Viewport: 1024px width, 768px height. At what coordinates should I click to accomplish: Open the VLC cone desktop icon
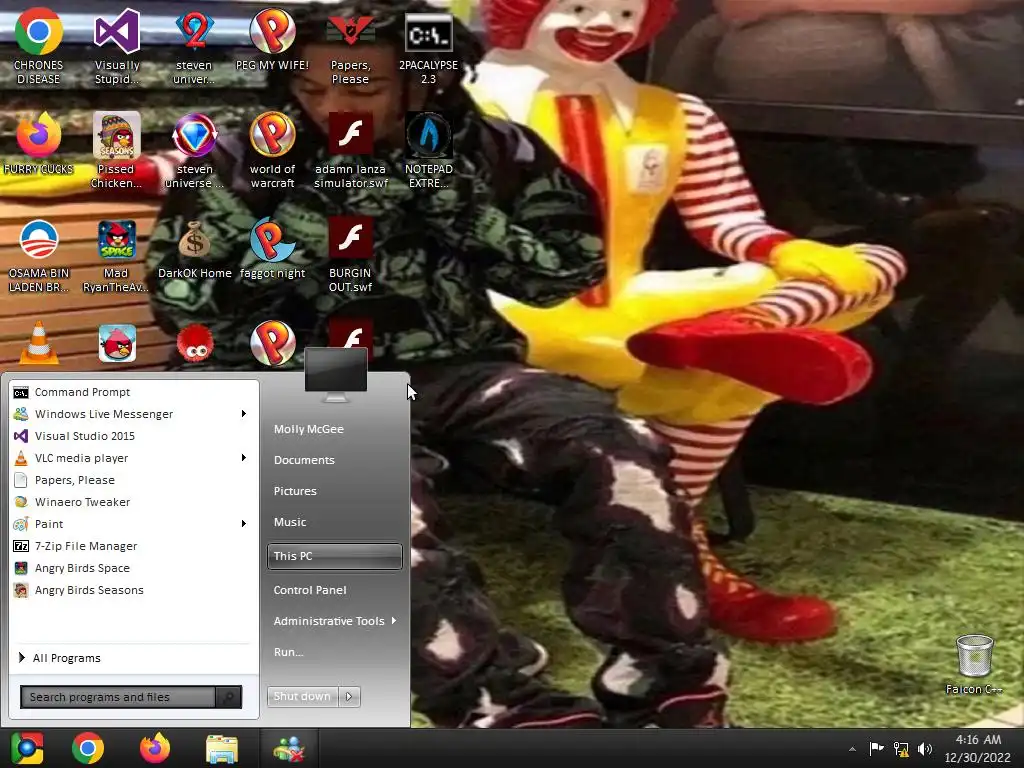(39, 342)
